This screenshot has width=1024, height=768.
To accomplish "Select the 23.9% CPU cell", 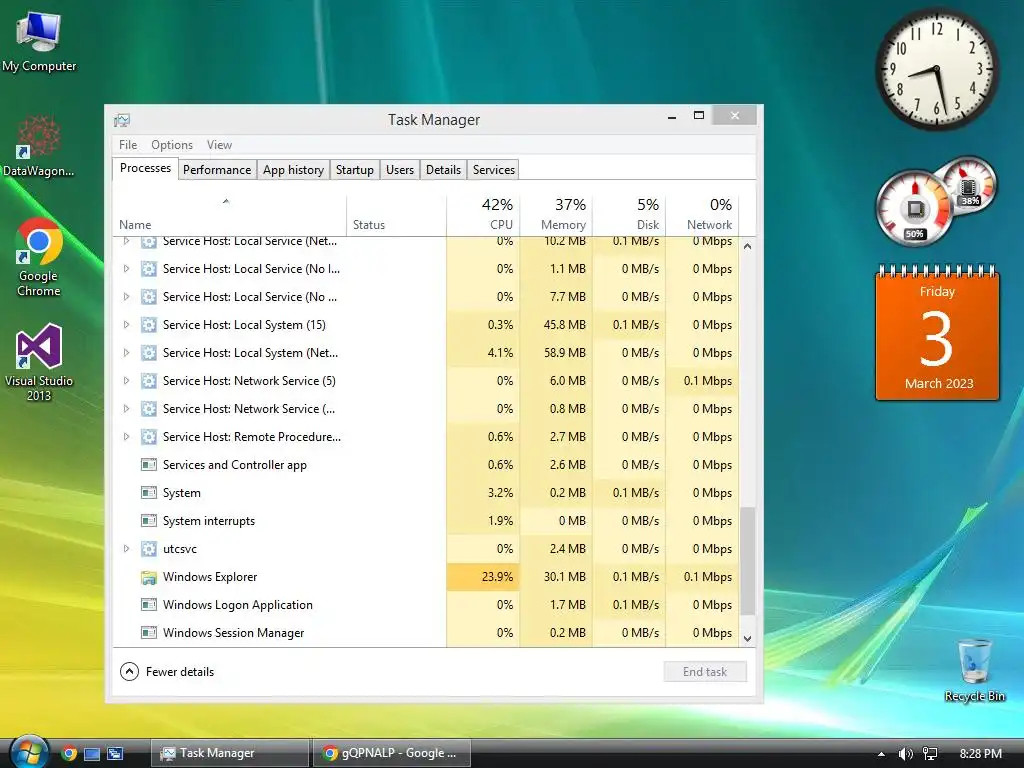I will (x=483, y=577).
